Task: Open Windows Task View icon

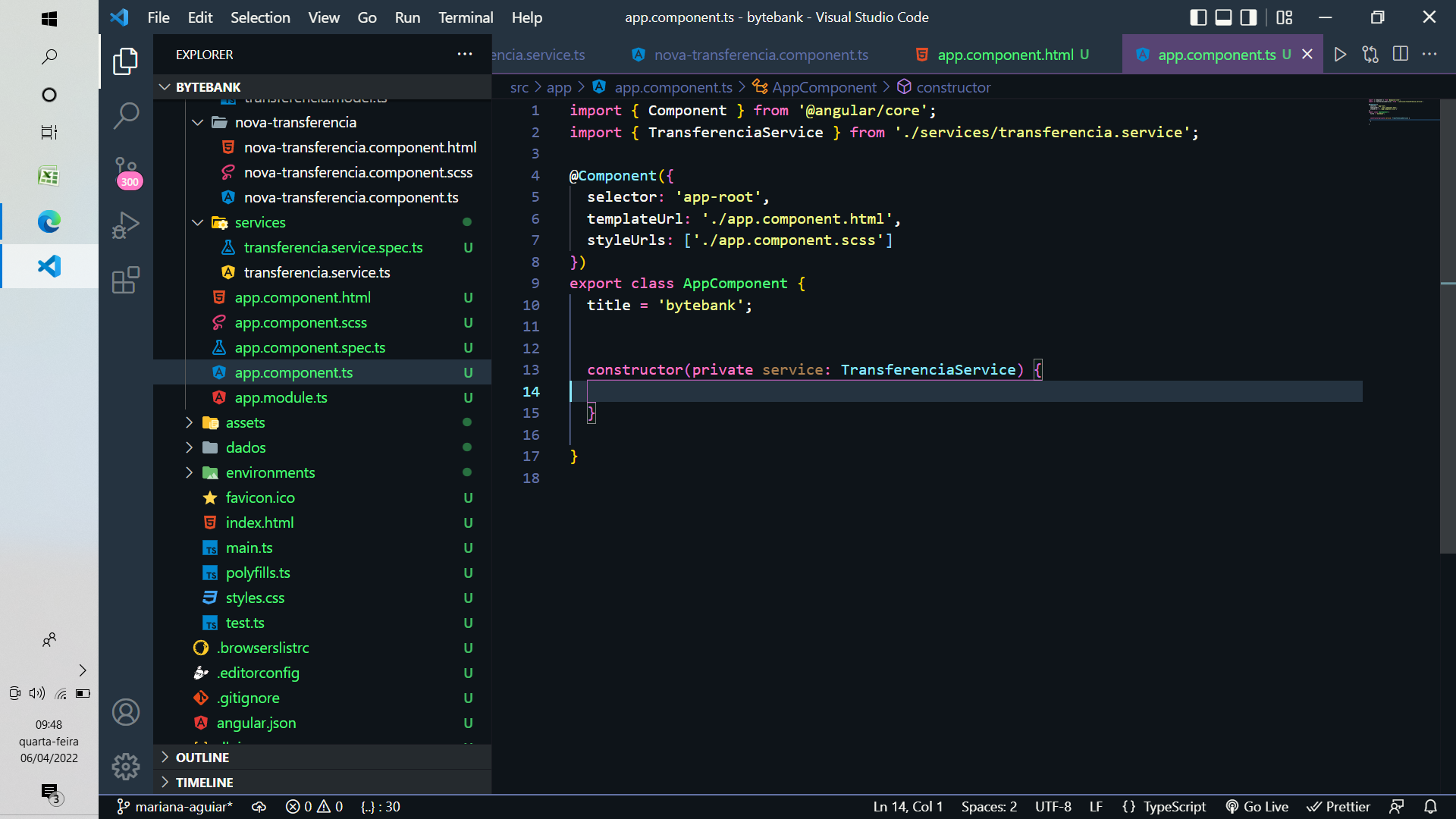Action: pos(49,133)
